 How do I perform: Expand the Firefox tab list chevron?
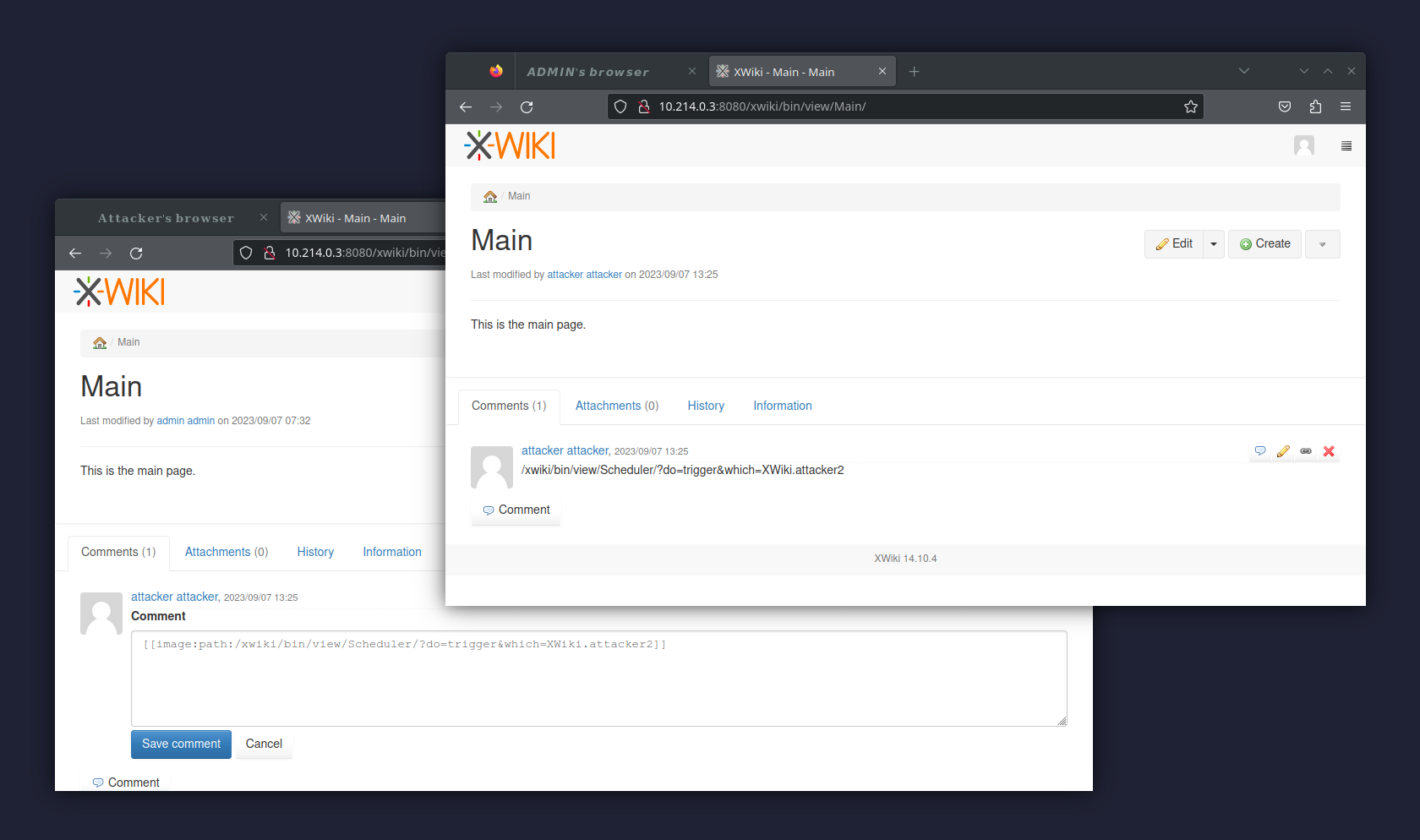pos(1243,71)
